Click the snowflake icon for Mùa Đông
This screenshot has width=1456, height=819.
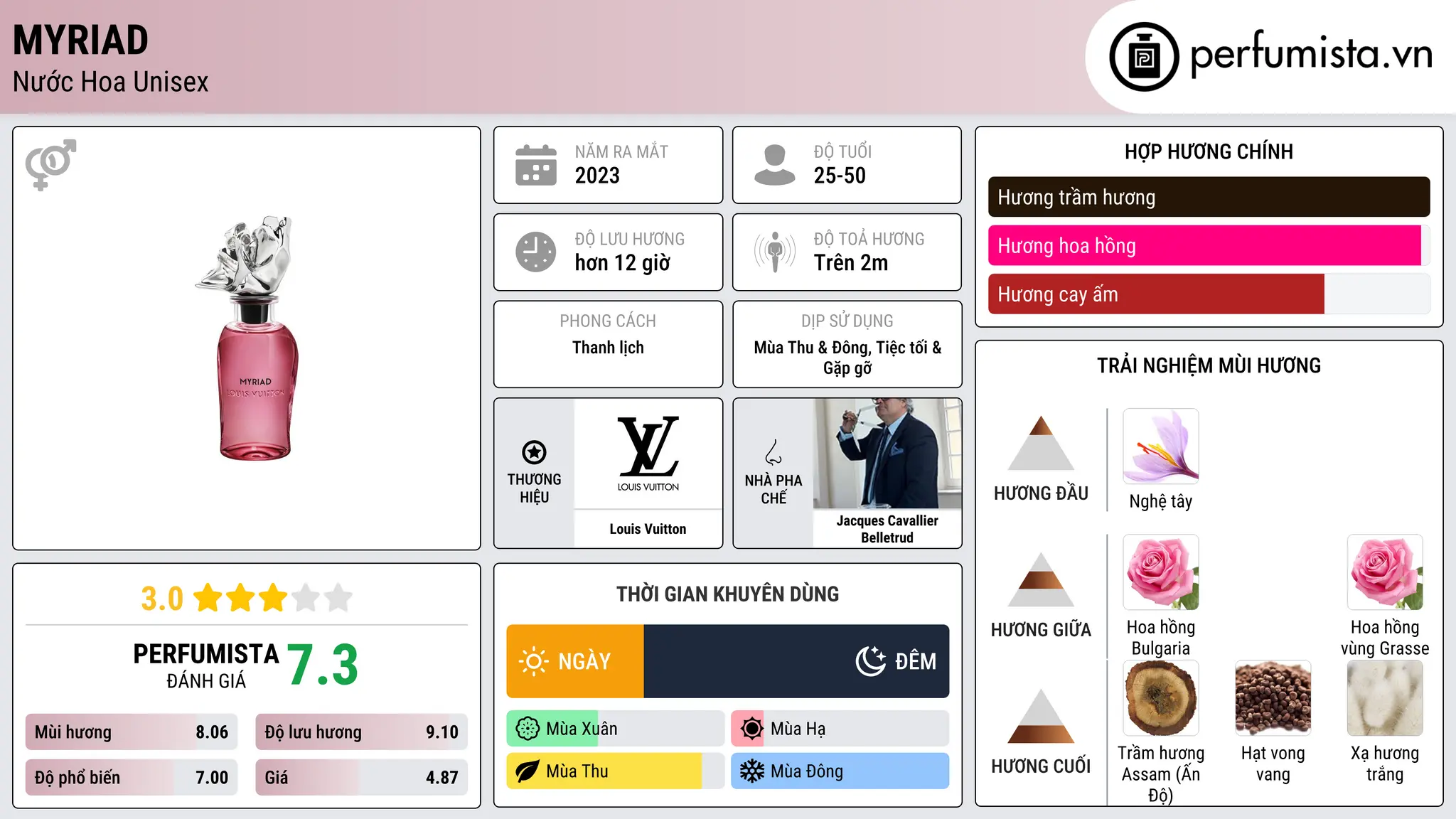pyautogui.click(x=751, y=771)
